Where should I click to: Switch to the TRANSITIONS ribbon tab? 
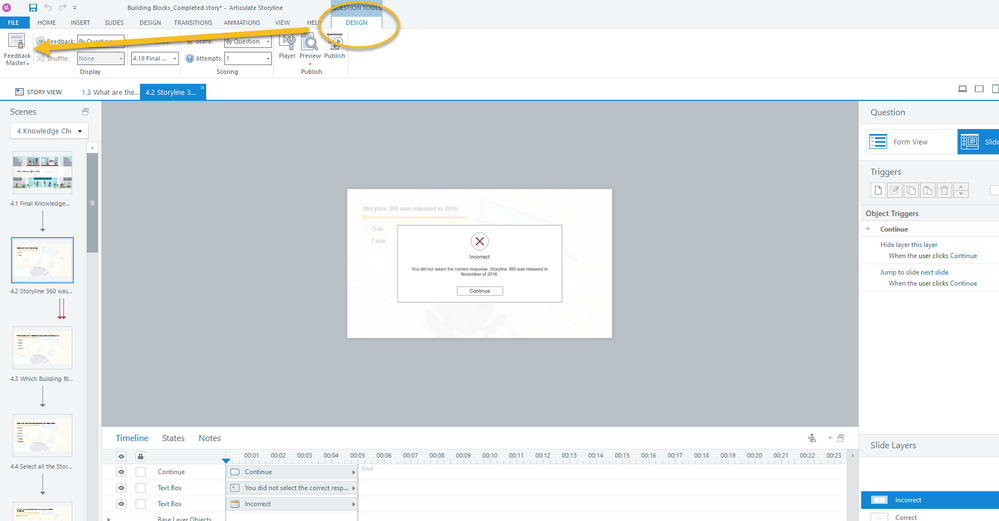pyautogui.click(x=193, y=22)
